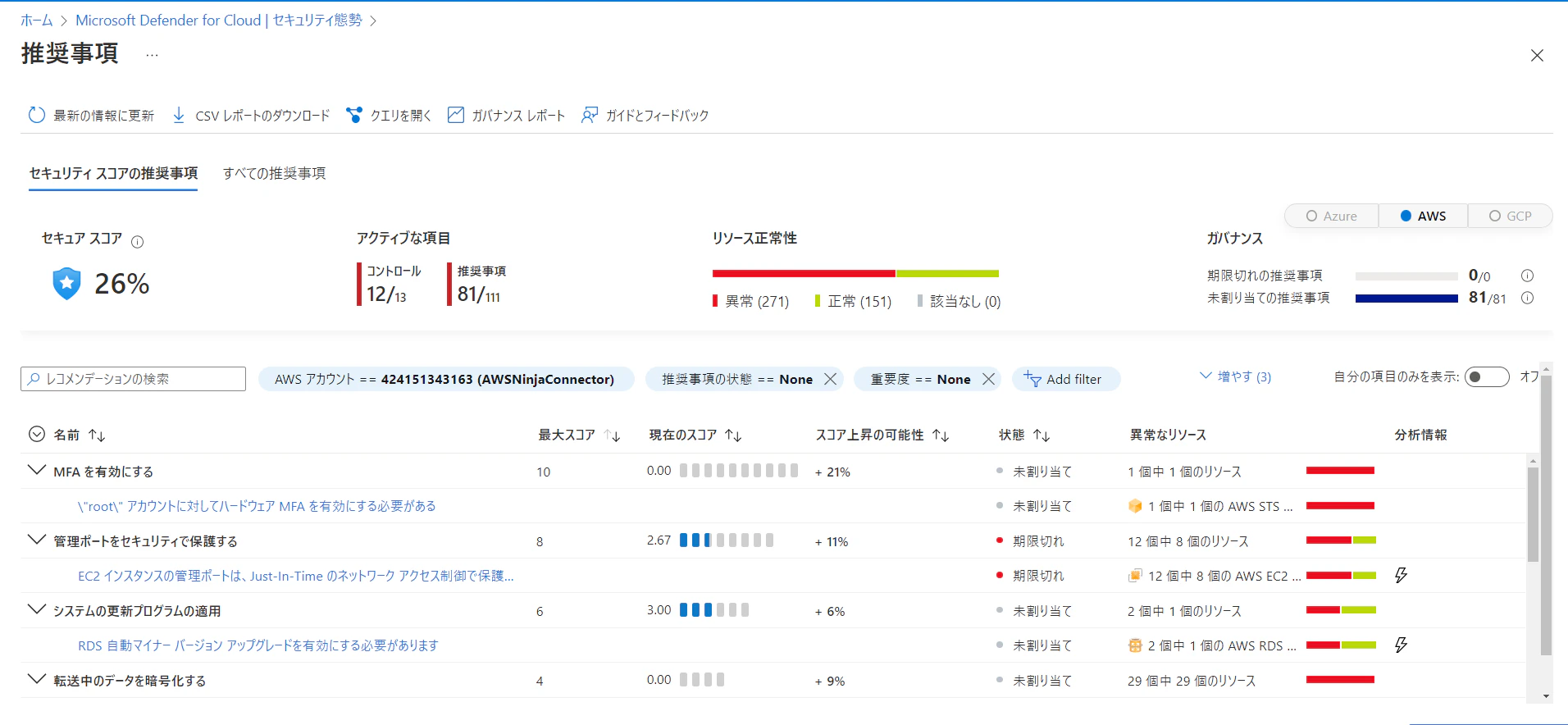
Task: Click the secure score shield icon
Action: click(67, 284)
